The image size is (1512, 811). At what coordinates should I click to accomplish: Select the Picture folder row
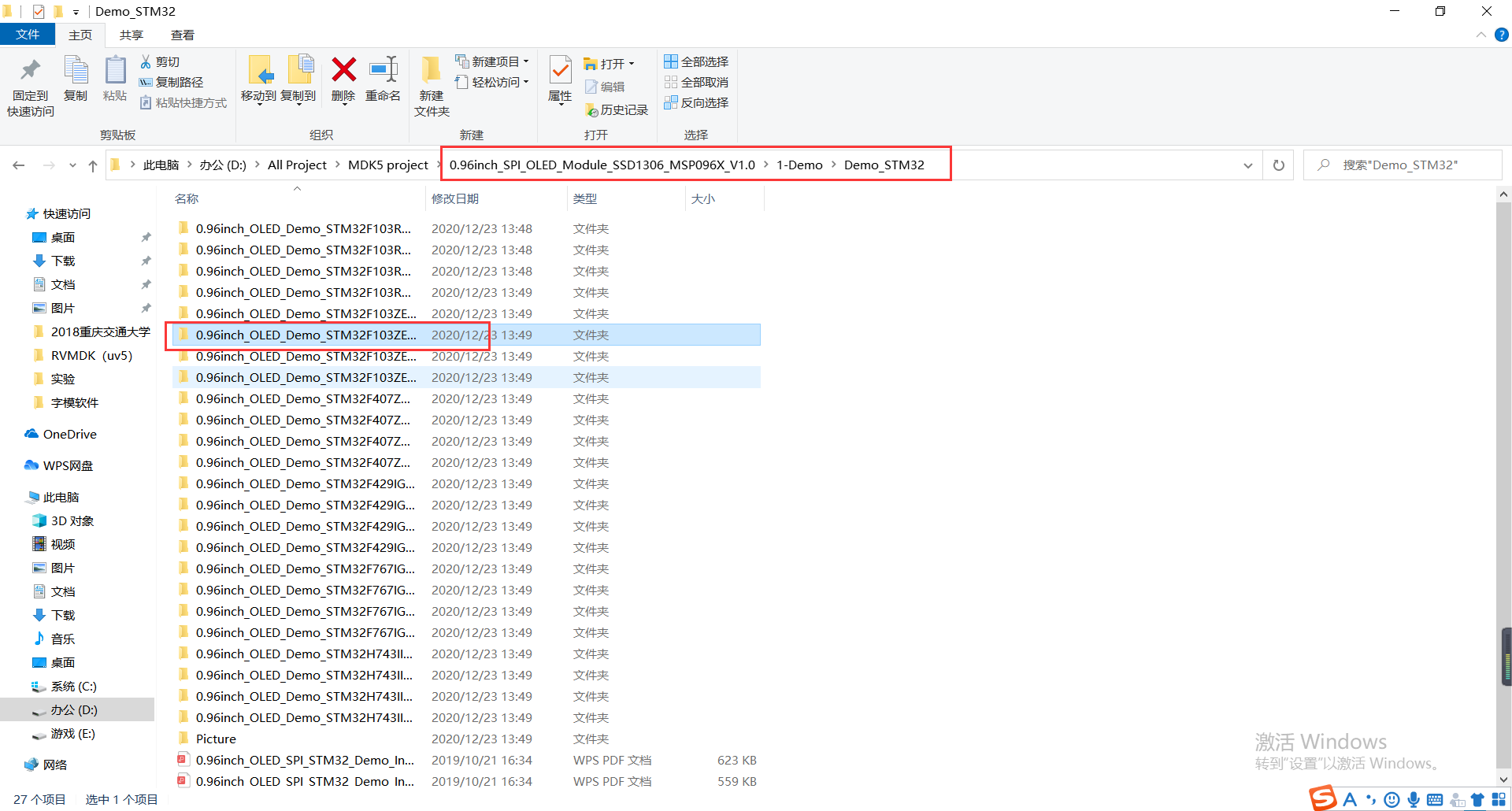(466, 739)
